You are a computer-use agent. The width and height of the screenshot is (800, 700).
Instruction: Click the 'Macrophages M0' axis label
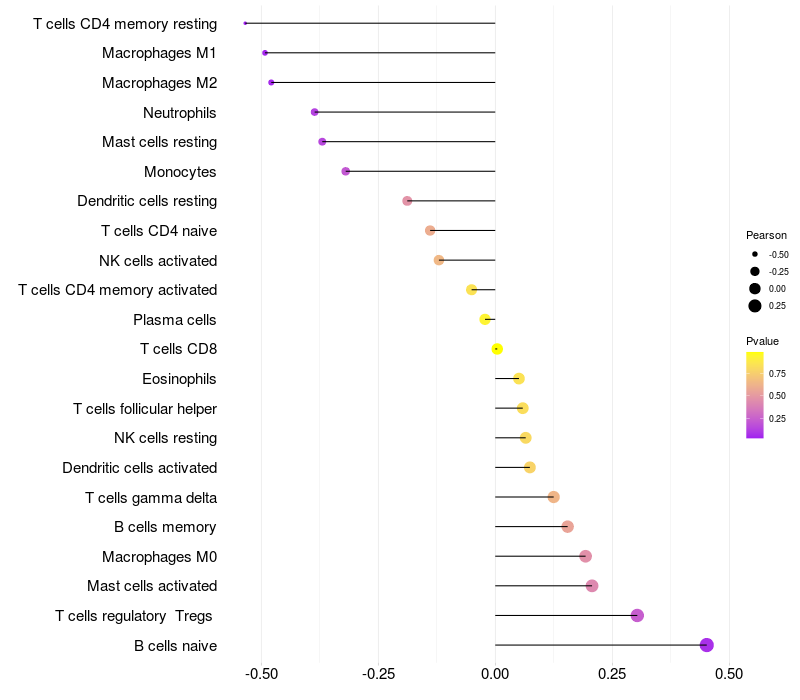click(160, 556)
